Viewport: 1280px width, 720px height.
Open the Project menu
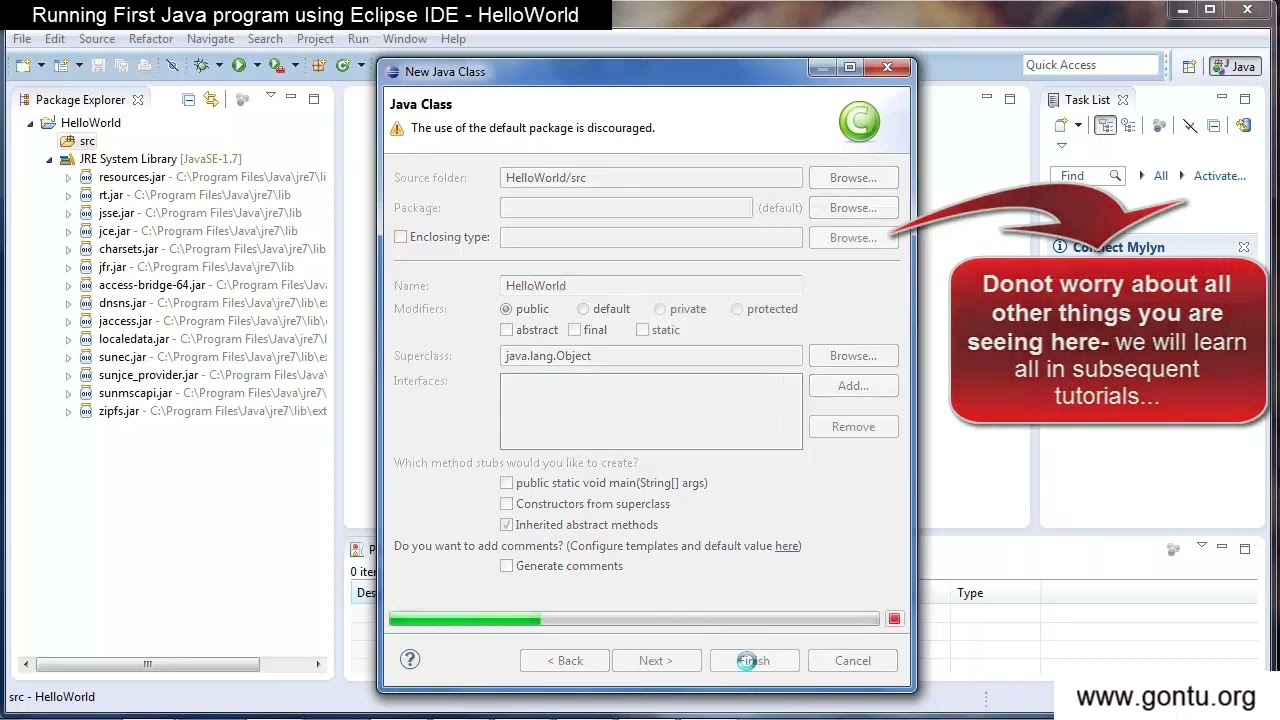(x=315, y=39)
